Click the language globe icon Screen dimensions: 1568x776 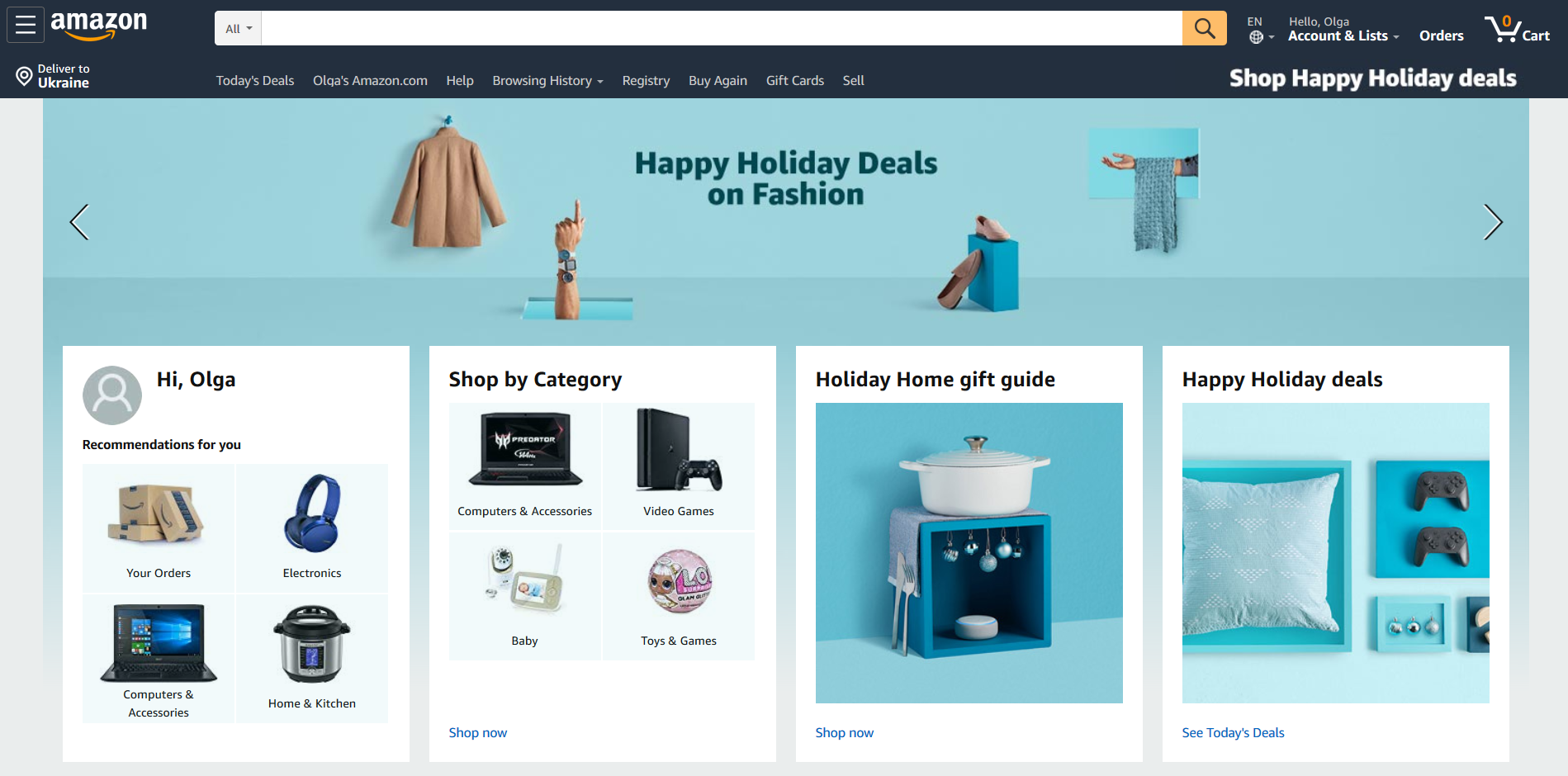coord(1256,37)
